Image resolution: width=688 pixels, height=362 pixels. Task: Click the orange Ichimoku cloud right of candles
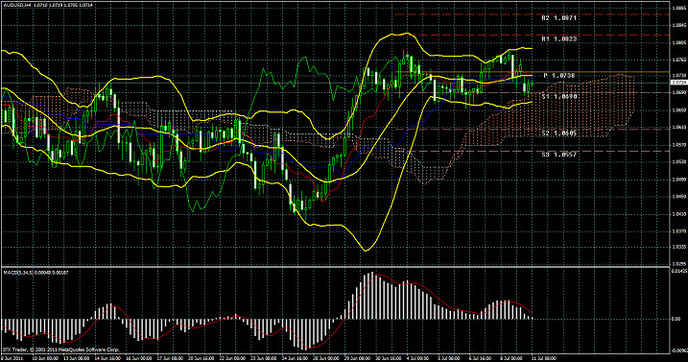pyautogui.click(x=570, y=110)
